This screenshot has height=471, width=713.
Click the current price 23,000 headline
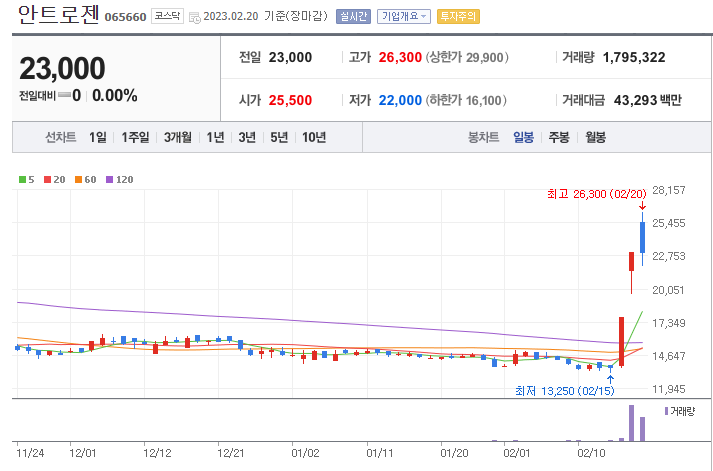pos(62,69)
